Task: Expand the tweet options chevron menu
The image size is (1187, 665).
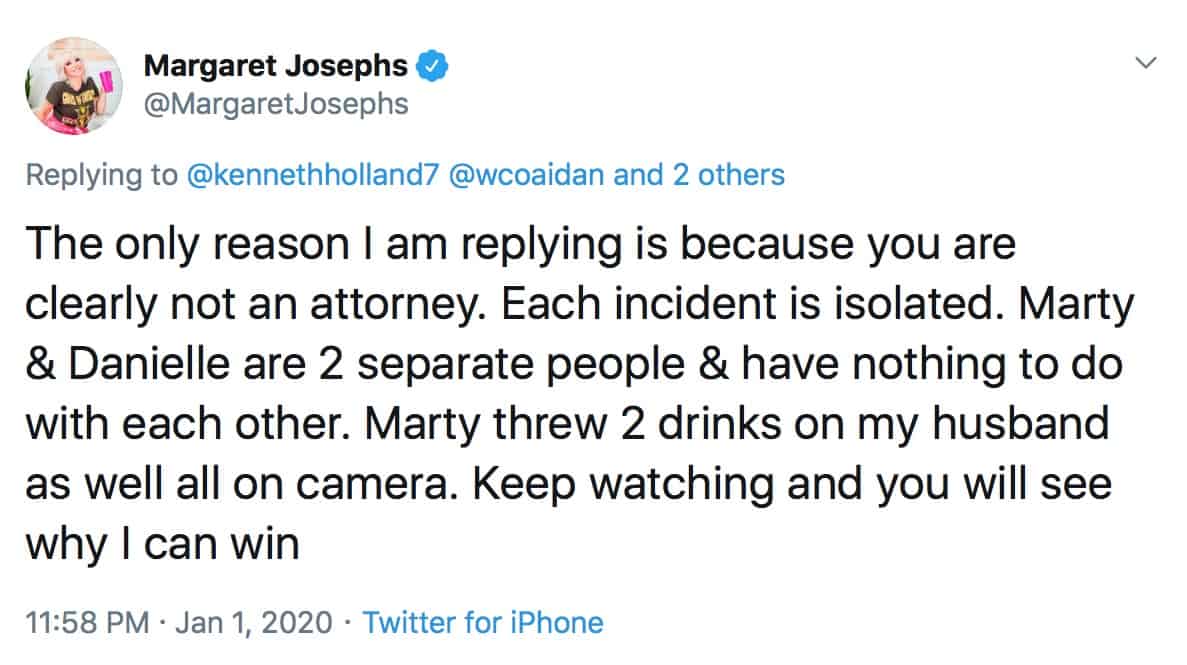Action: coord(1146,63)
